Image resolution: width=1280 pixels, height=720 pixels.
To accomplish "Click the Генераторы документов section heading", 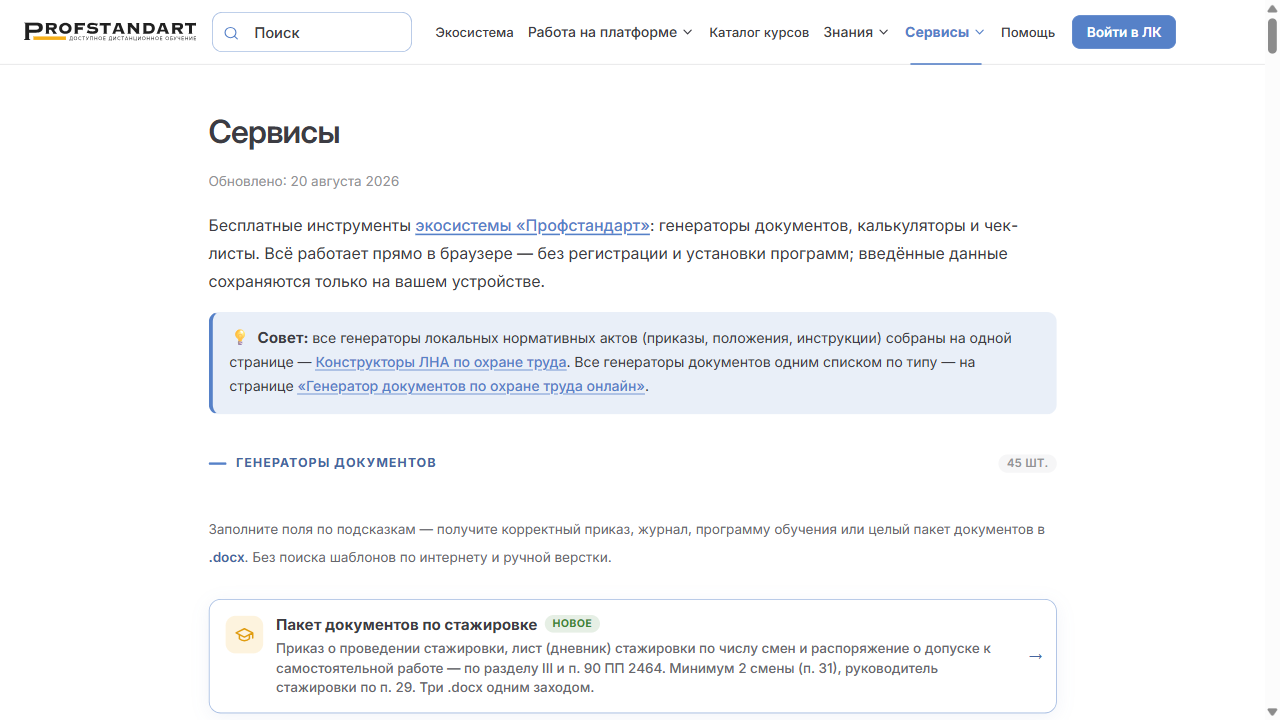I will [x=336, y=463].
